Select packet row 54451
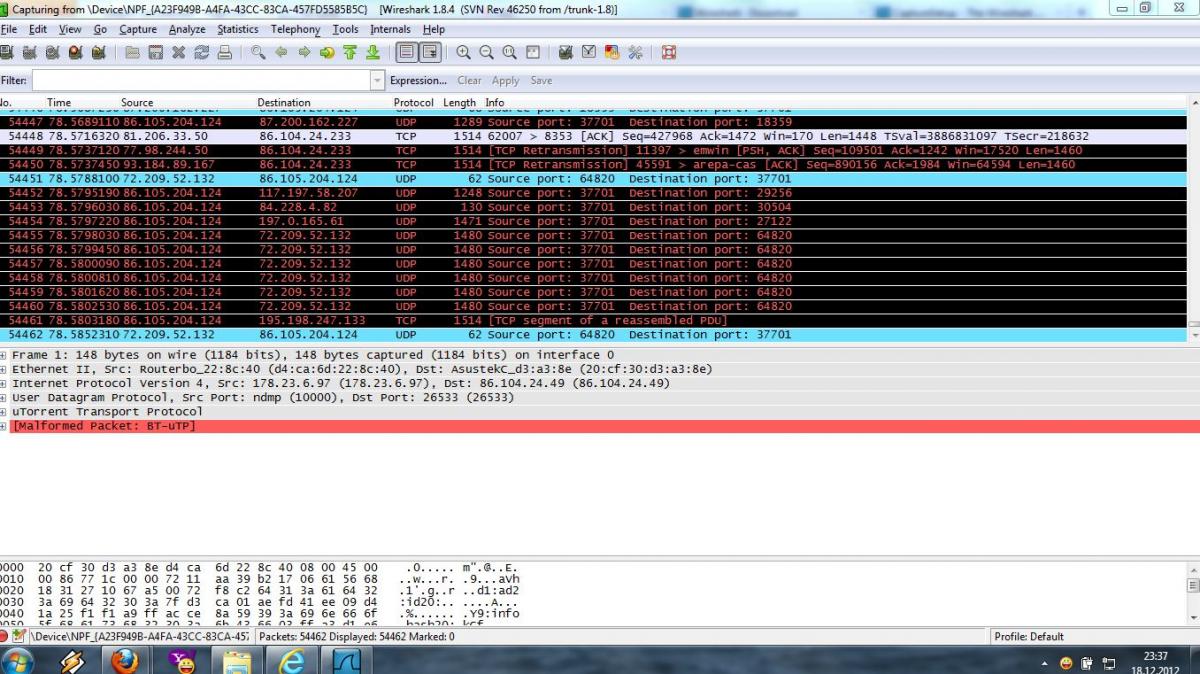Screen dimensions: 1200x674 [593, 178]
